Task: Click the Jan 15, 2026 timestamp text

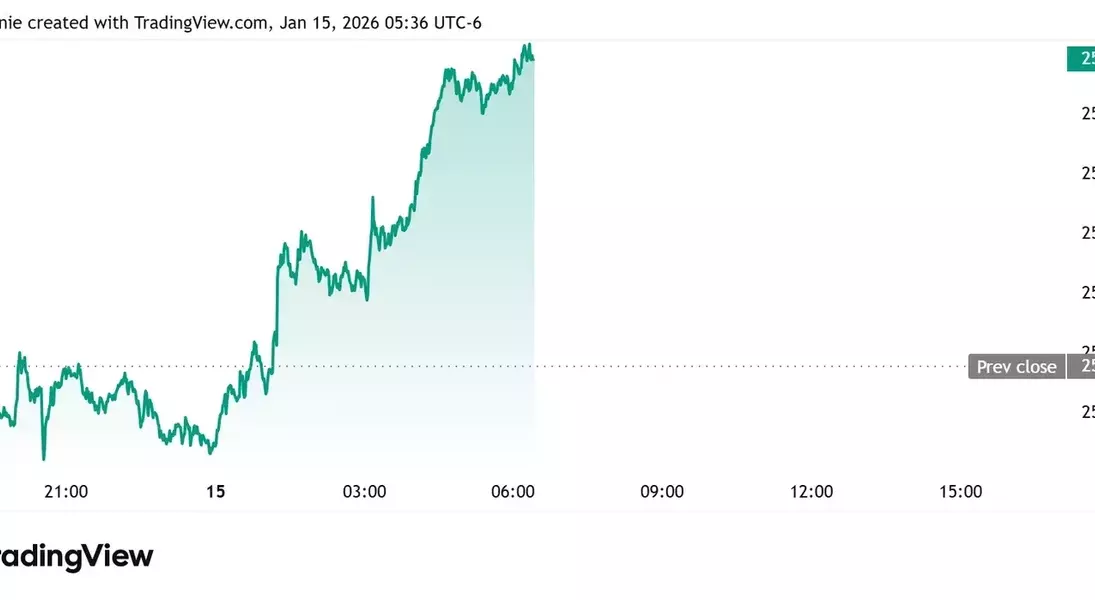Action: click(329, 22)
